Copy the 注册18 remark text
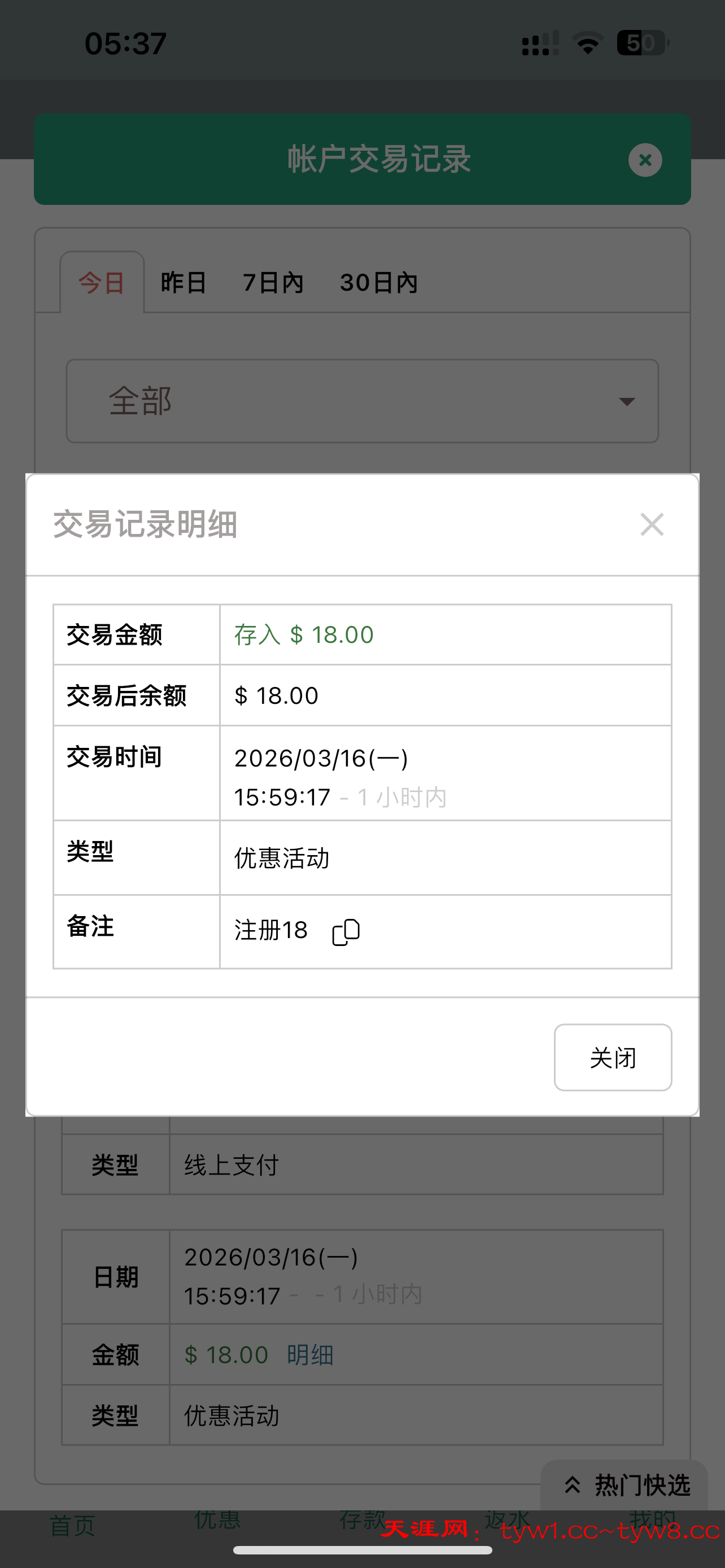The image size is (725, 1568). coord(346,931)
